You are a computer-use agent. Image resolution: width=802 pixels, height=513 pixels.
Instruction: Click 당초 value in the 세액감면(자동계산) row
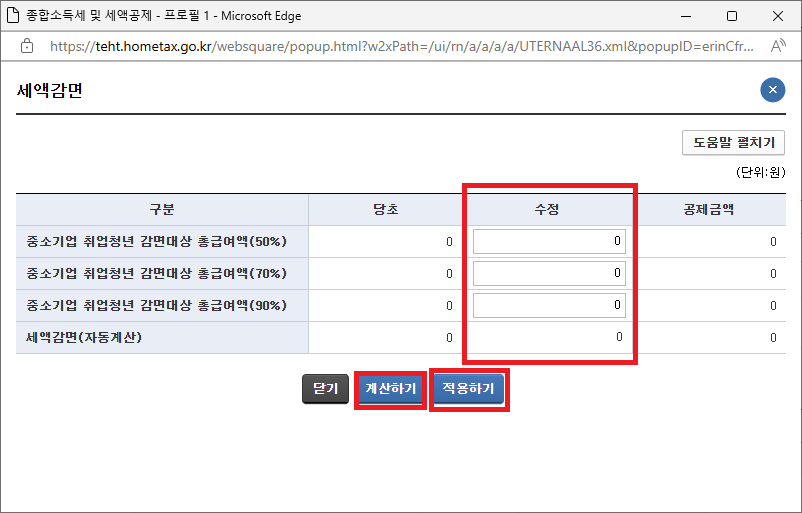click(449, 338)
